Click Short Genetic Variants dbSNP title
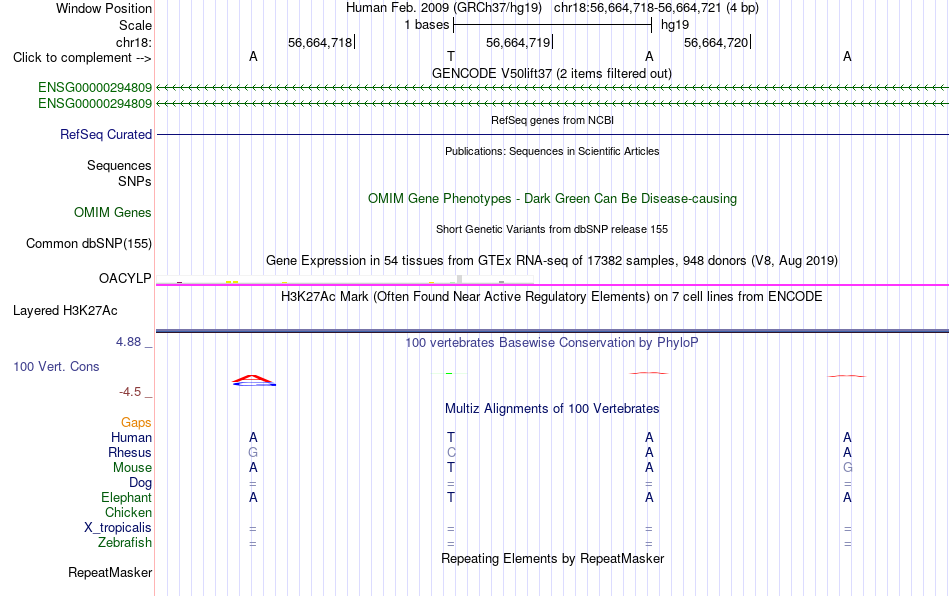This screenshot has height=596, width=950. click(552, 229)
